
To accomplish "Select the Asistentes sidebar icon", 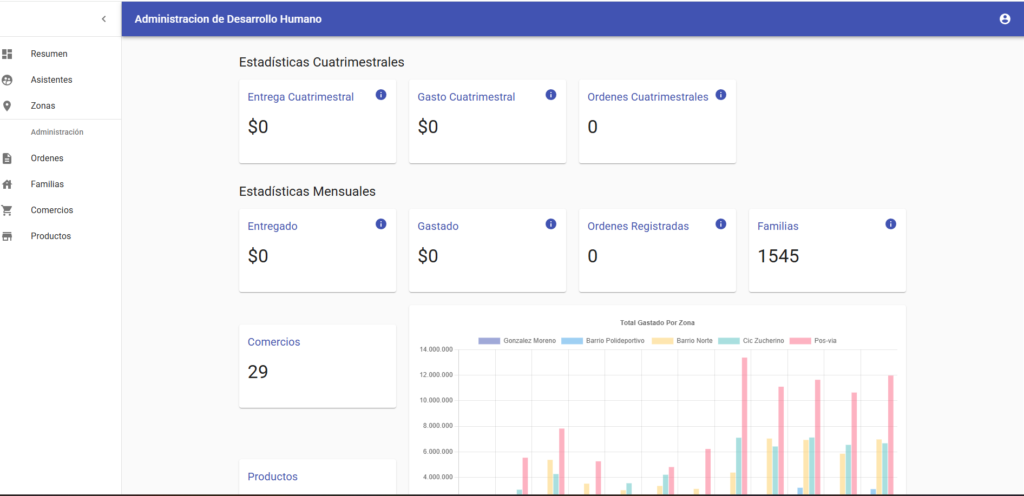I will pyautogui.click(x=7, y=80).
